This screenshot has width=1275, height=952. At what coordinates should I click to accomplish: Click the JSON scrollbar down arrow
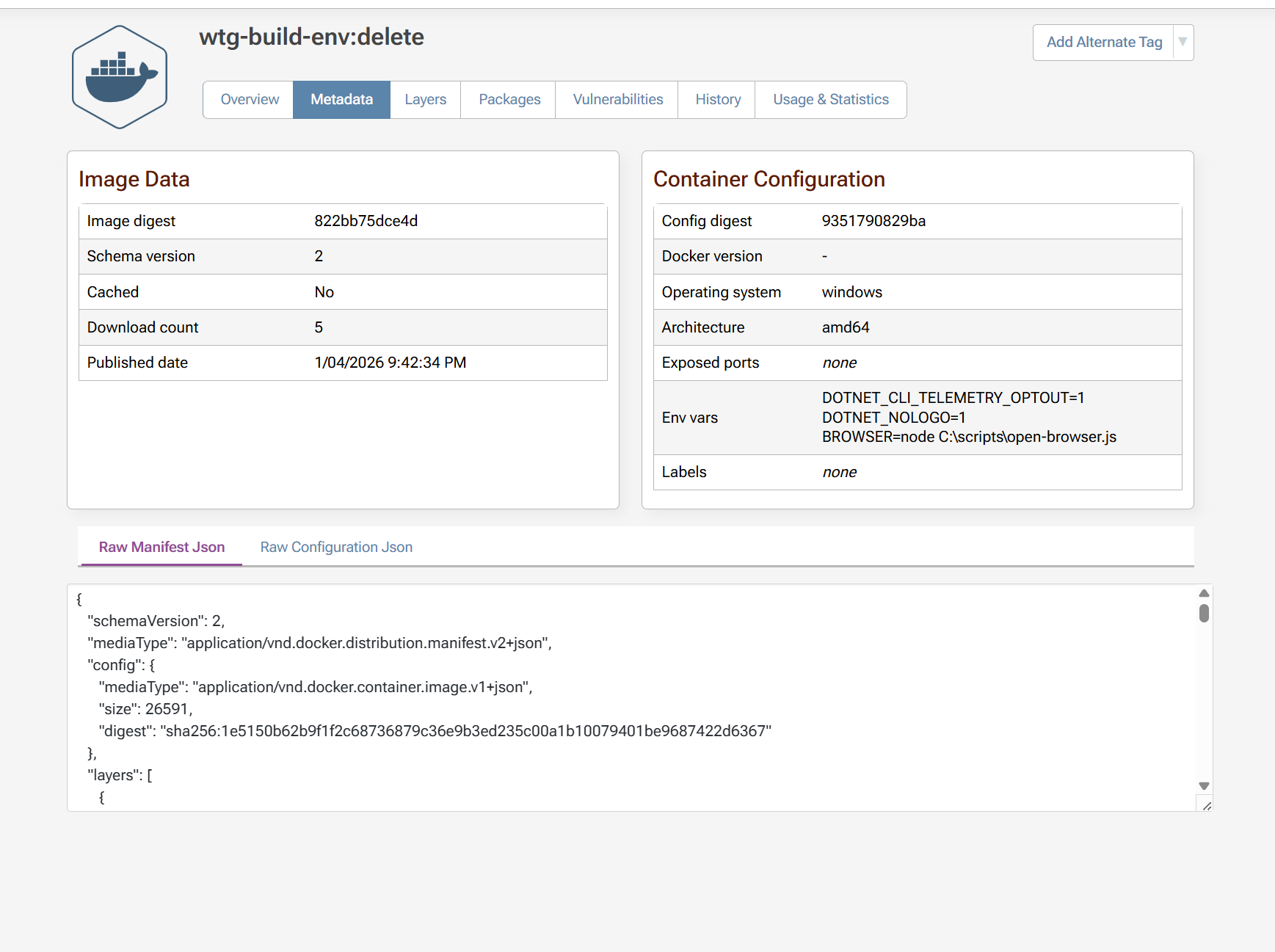click(x=1204, y=786)
